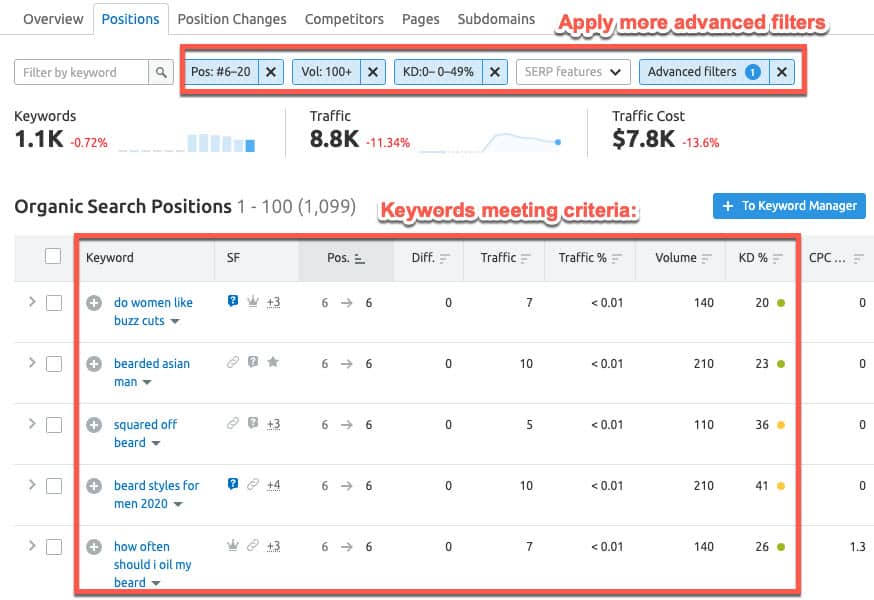Click the keyword search magnifier icon
874x600 pixels.
(160, 72)
